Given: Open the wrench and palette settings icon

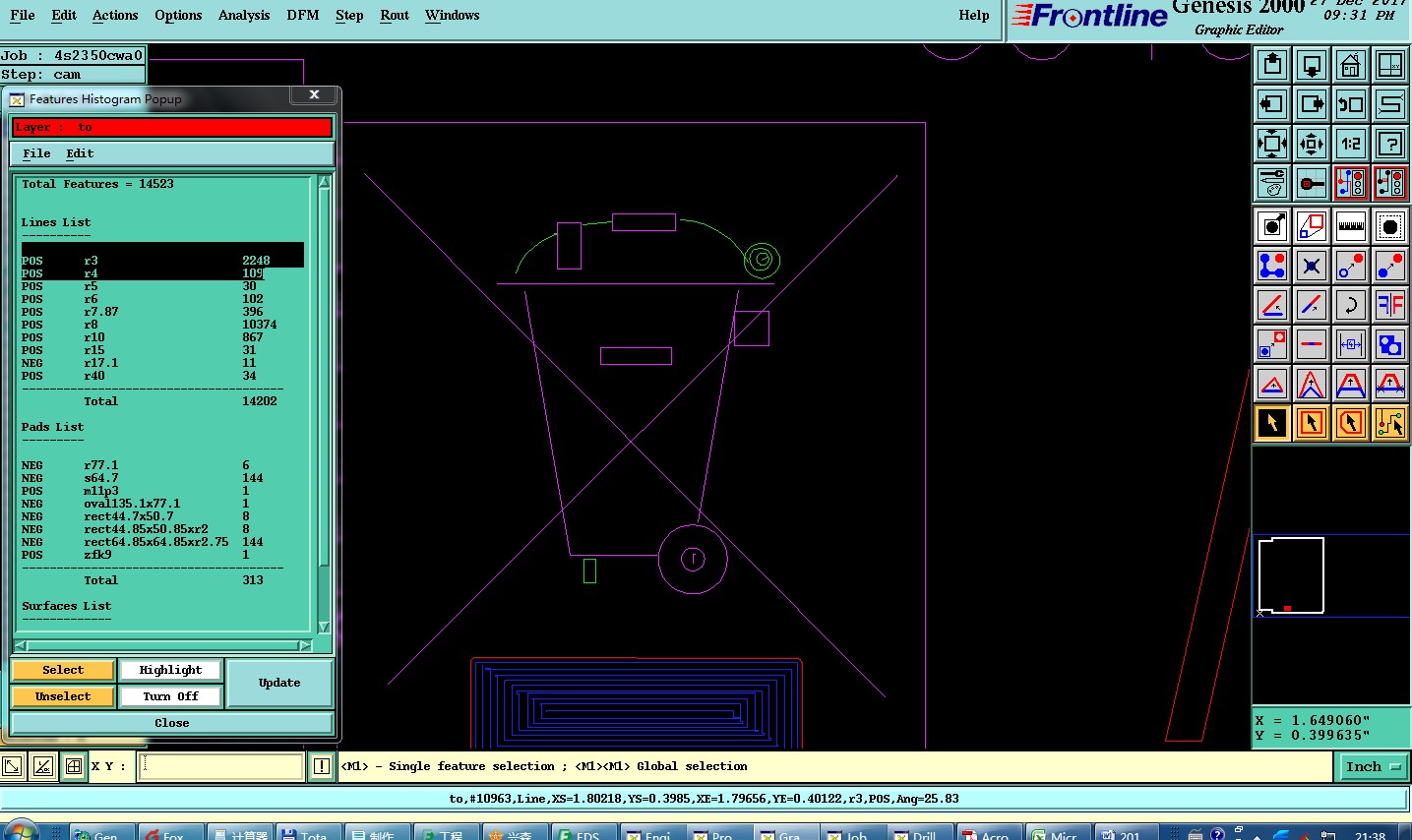Looking at the screenshot, I should click(x=1272, y=183).
